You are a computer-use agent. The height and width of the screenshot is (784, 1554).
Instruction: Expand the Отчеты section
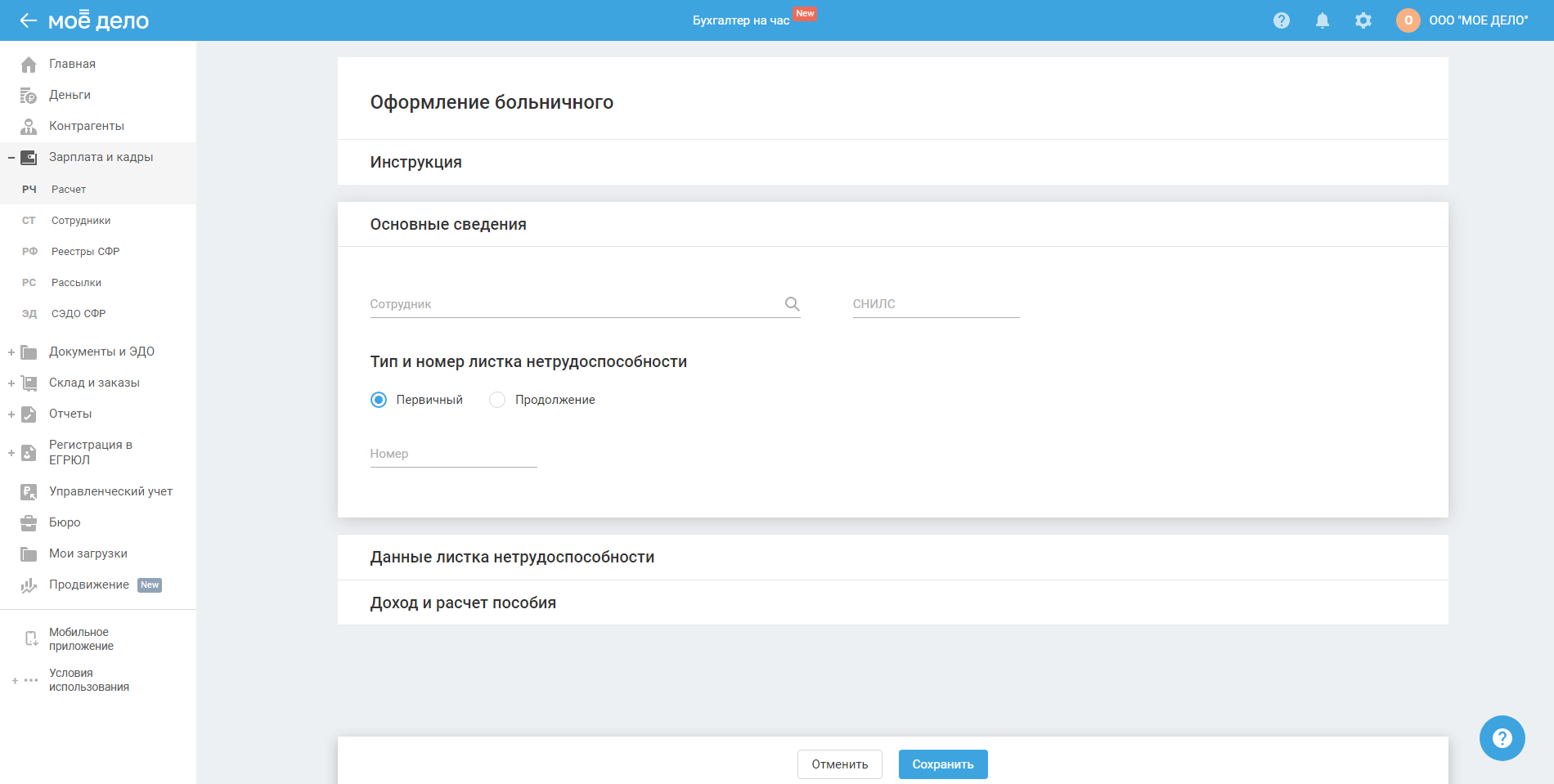point(11,414)
